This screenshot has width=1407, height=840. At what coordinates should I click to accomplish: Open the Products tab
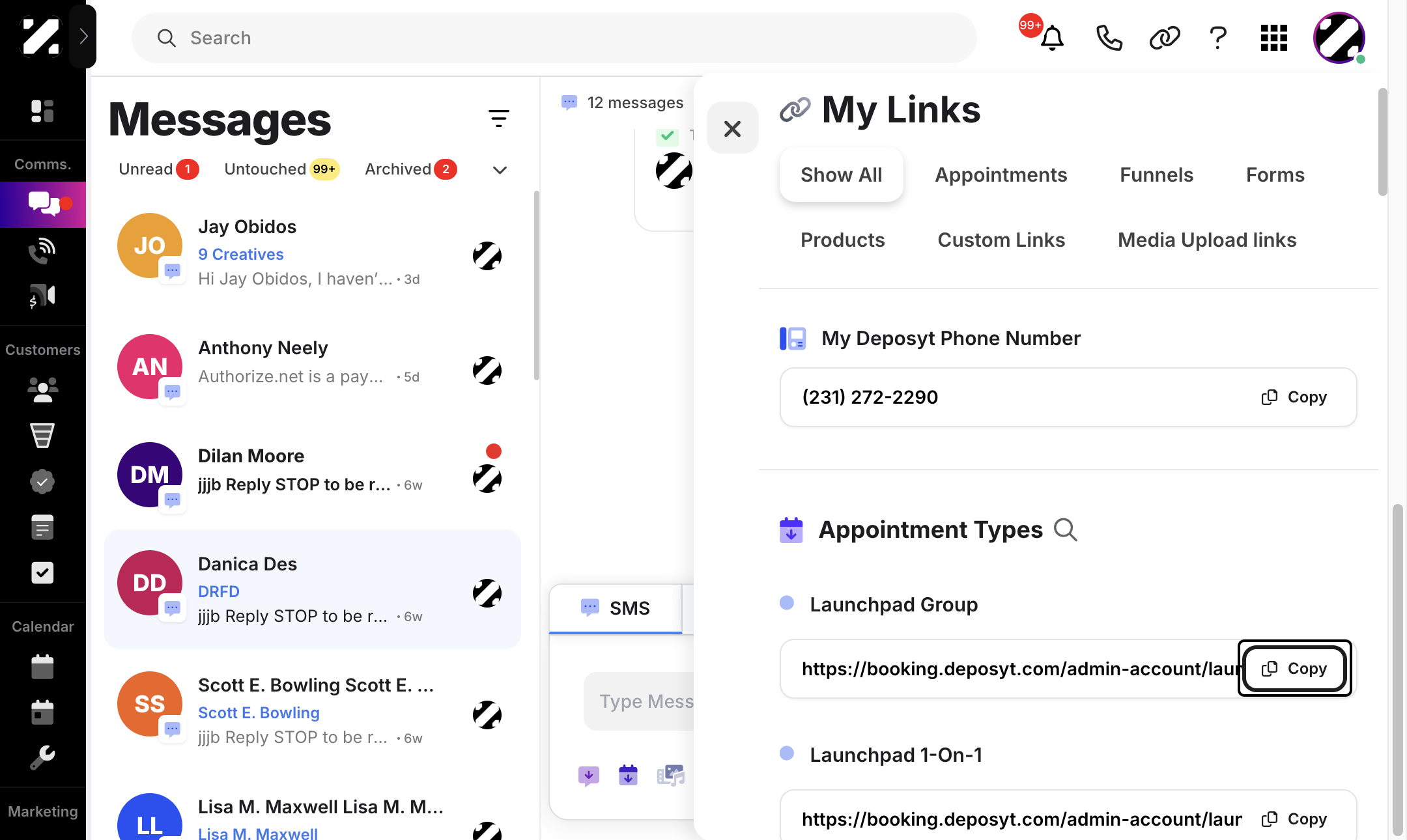click(x=842, y=240)
